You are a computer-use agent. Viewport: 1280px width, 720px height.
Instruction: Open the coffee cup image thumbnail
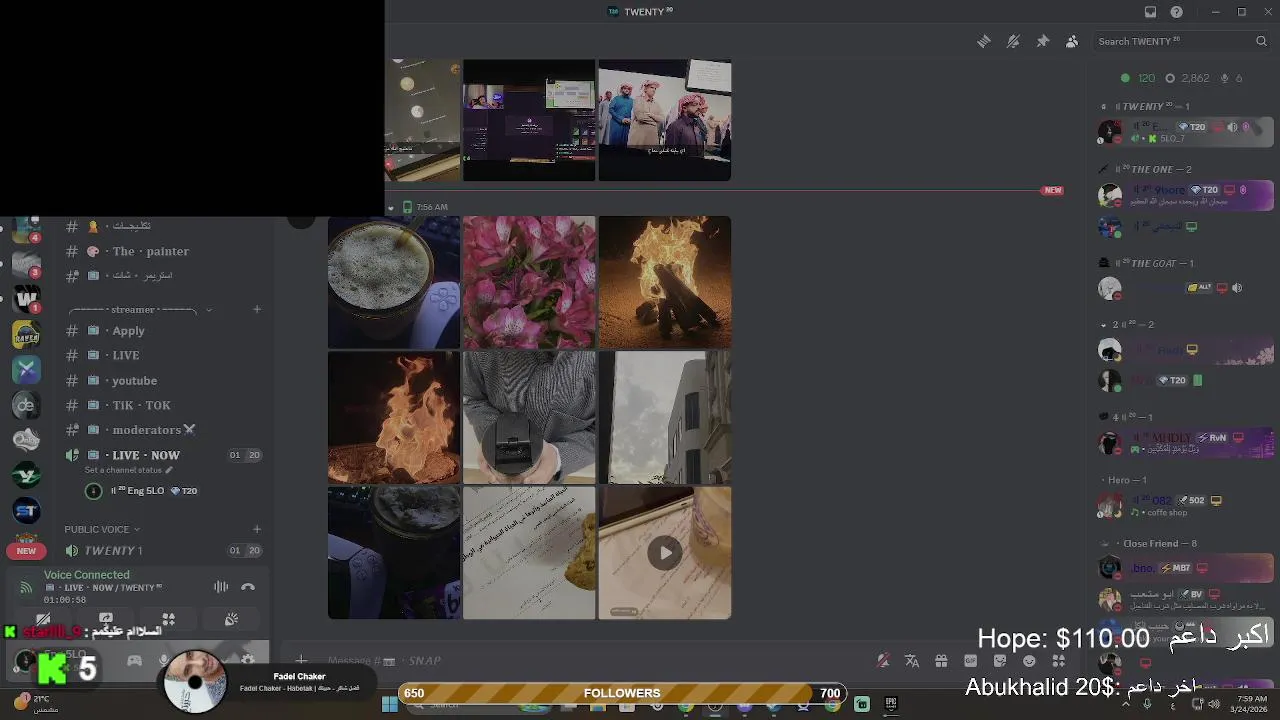394,282
